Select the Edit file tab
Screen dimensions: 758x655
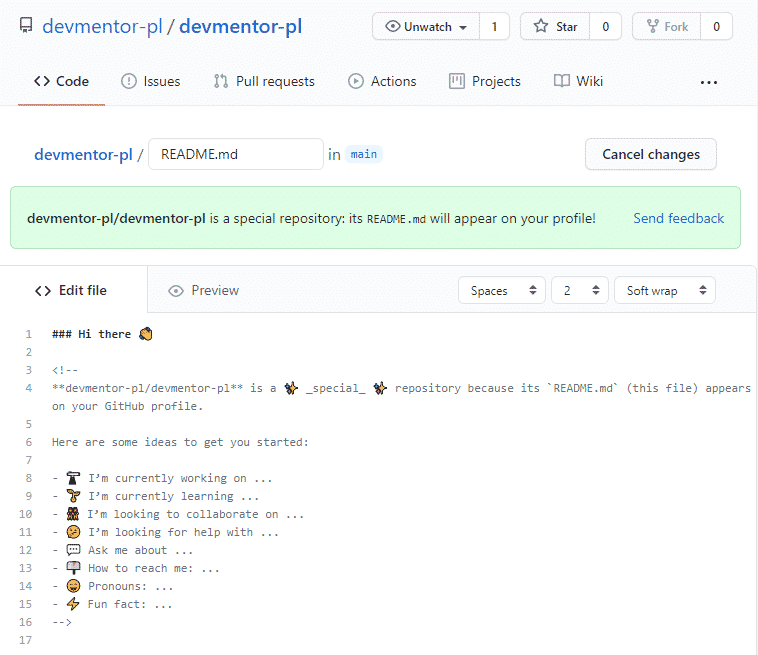[71, 290]
